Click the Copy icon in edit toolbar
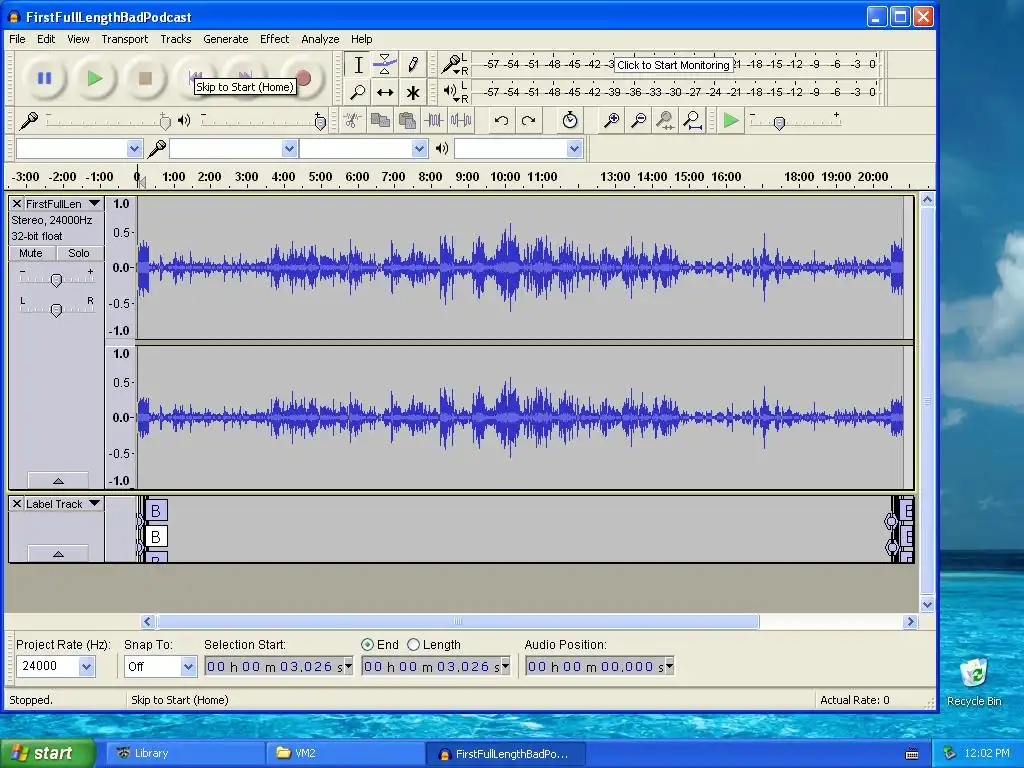This screenshot has height=768, width=1024. [x=380, y=121]
